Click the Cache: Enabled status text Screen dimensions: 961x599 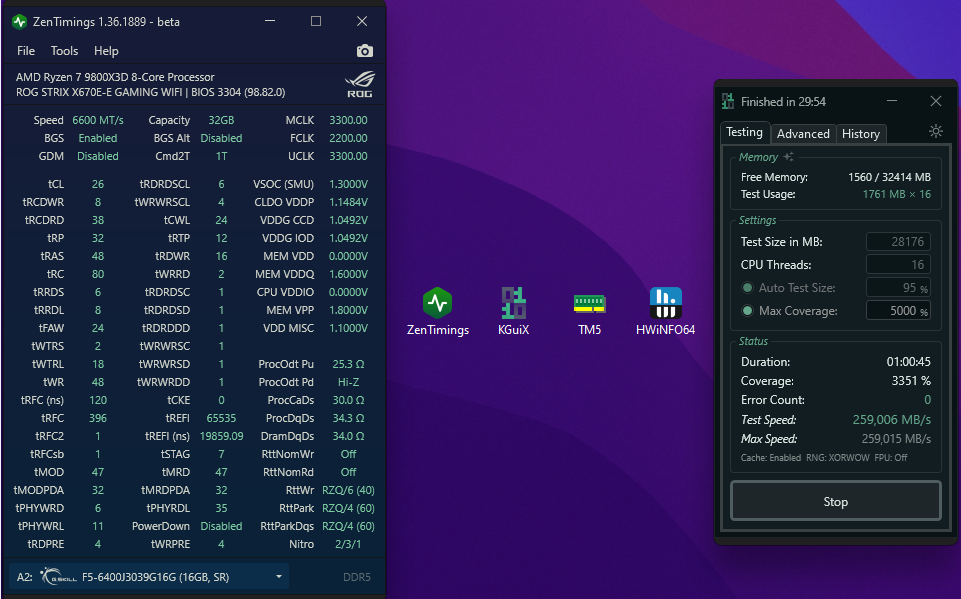tap(770, 457)
